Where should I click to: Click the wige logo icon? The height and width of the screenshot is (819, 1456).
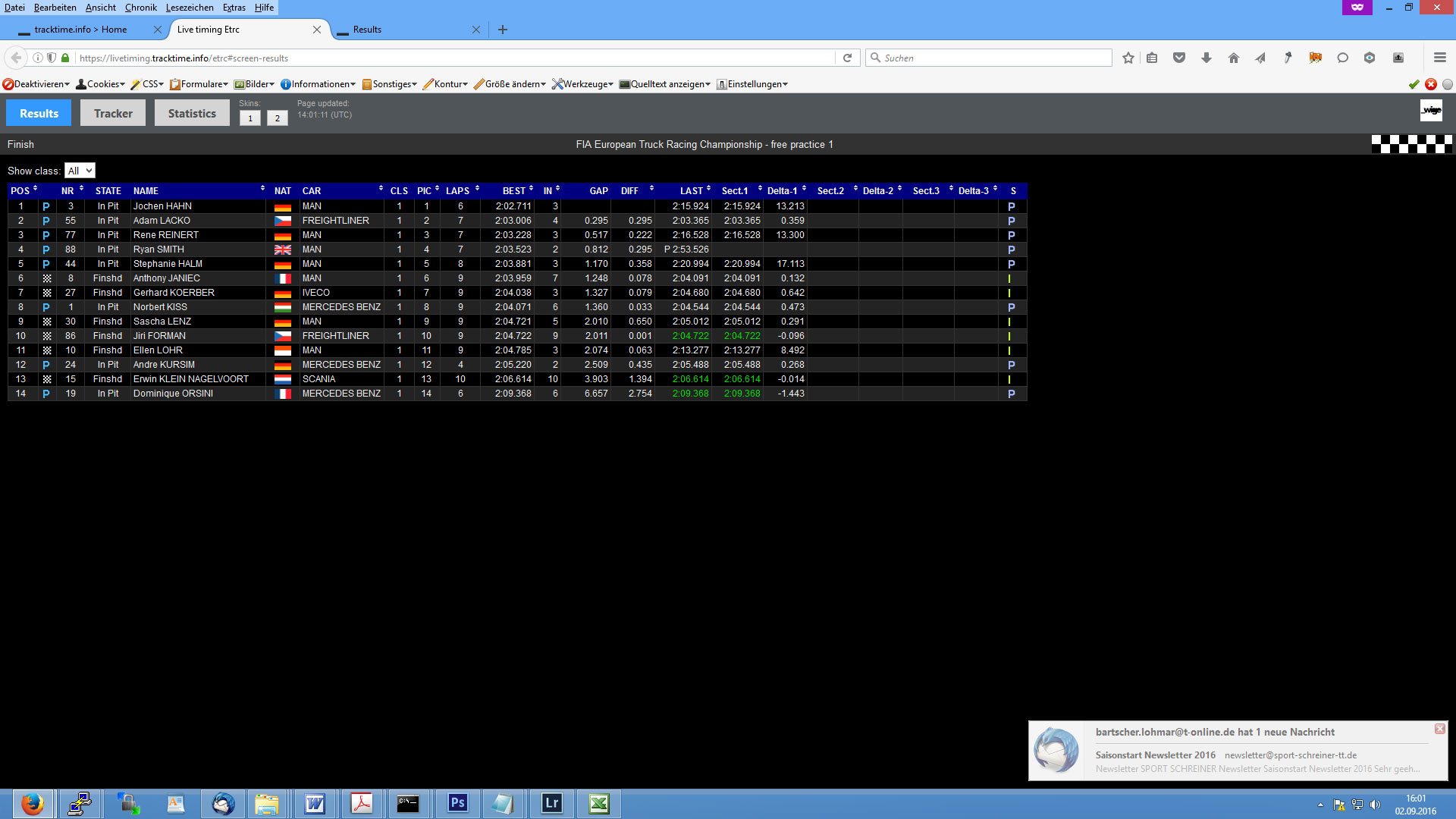coord(1431,111)
